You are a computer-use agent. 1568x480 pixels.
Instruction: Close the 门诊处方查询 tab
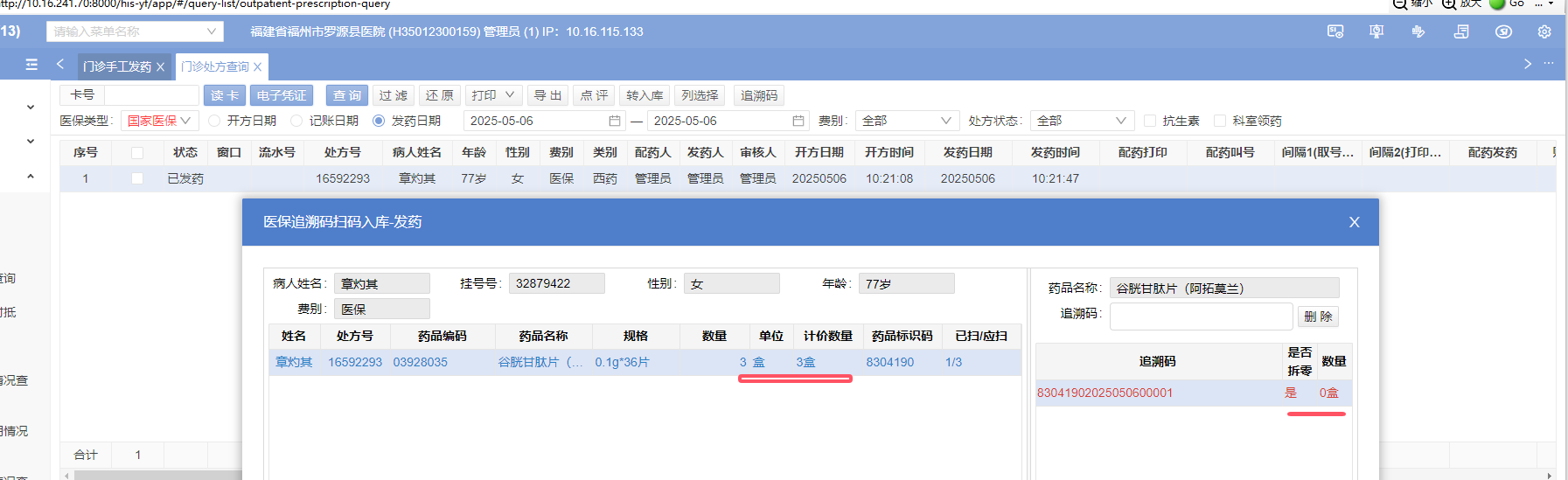coord(258,67)
